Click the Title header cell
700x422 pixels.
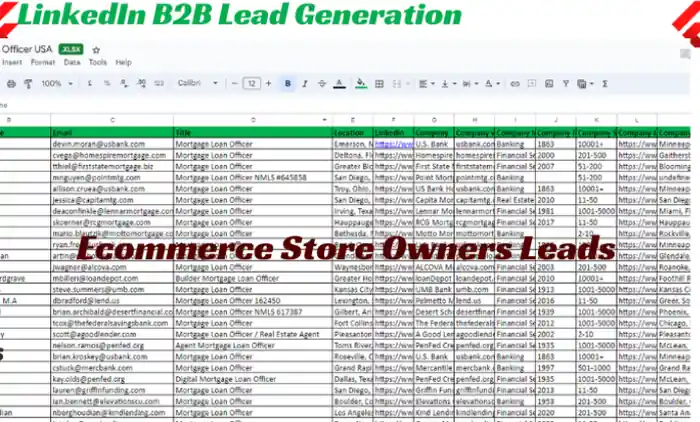(253, 133)
